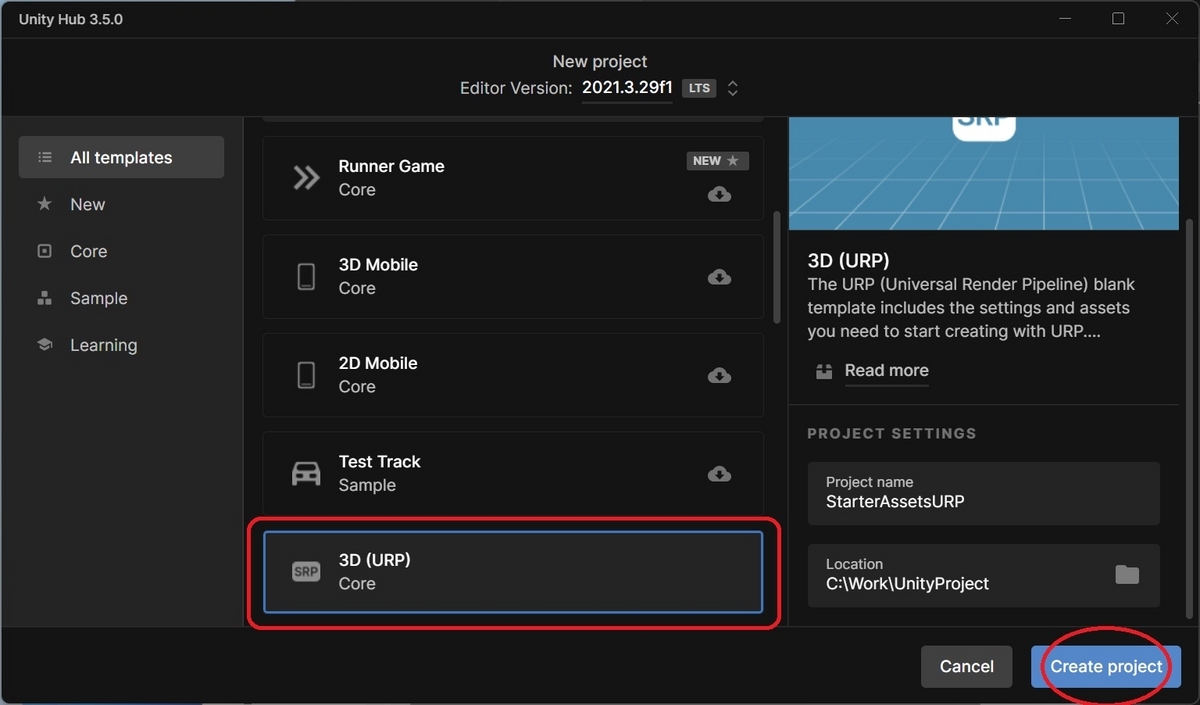Click the Cancel button
Screen dimensions: 1200x705
966,666
